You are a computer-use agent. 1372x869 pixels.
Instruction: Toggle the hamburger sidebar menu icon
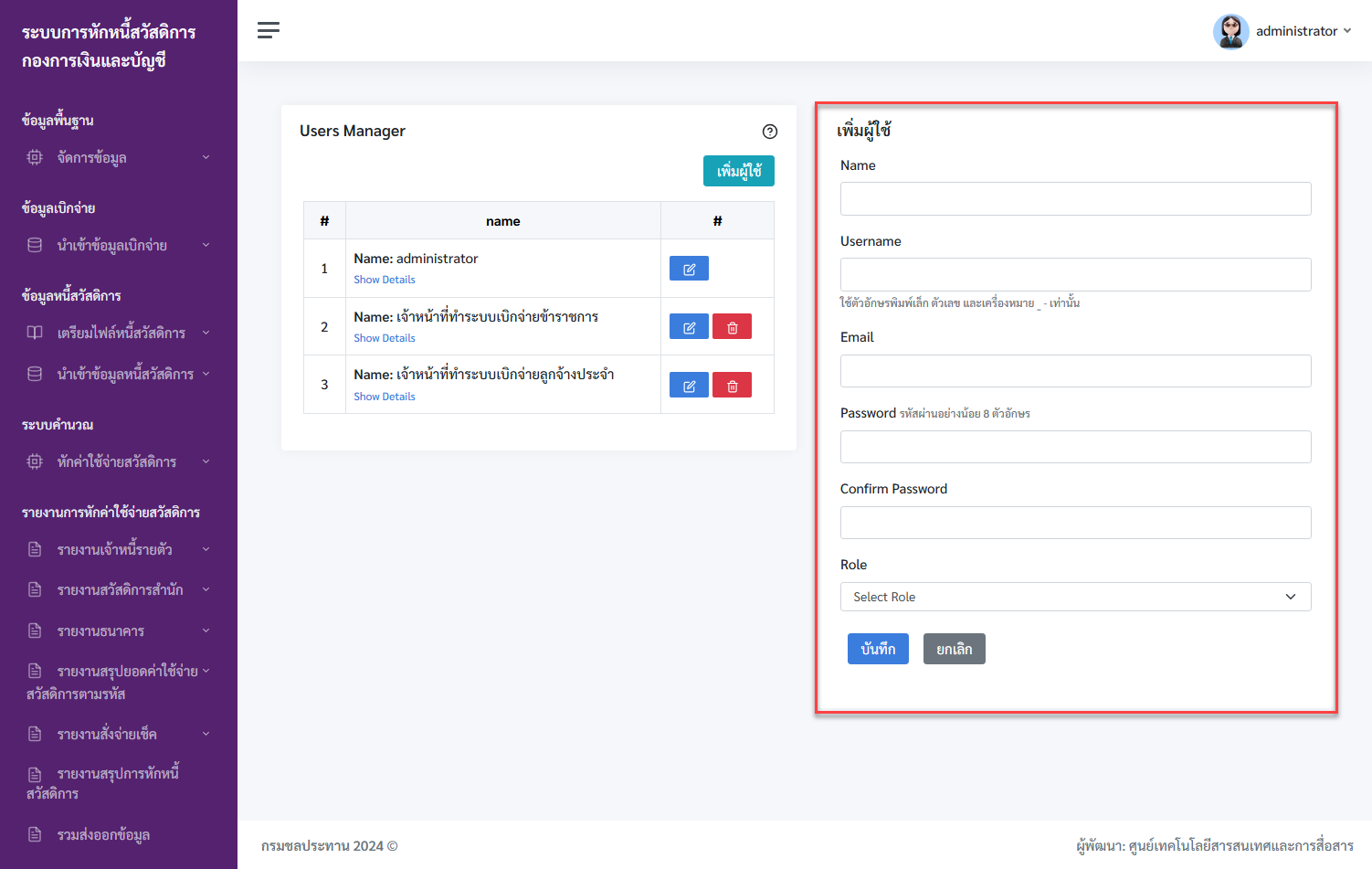tap(269, 30)
